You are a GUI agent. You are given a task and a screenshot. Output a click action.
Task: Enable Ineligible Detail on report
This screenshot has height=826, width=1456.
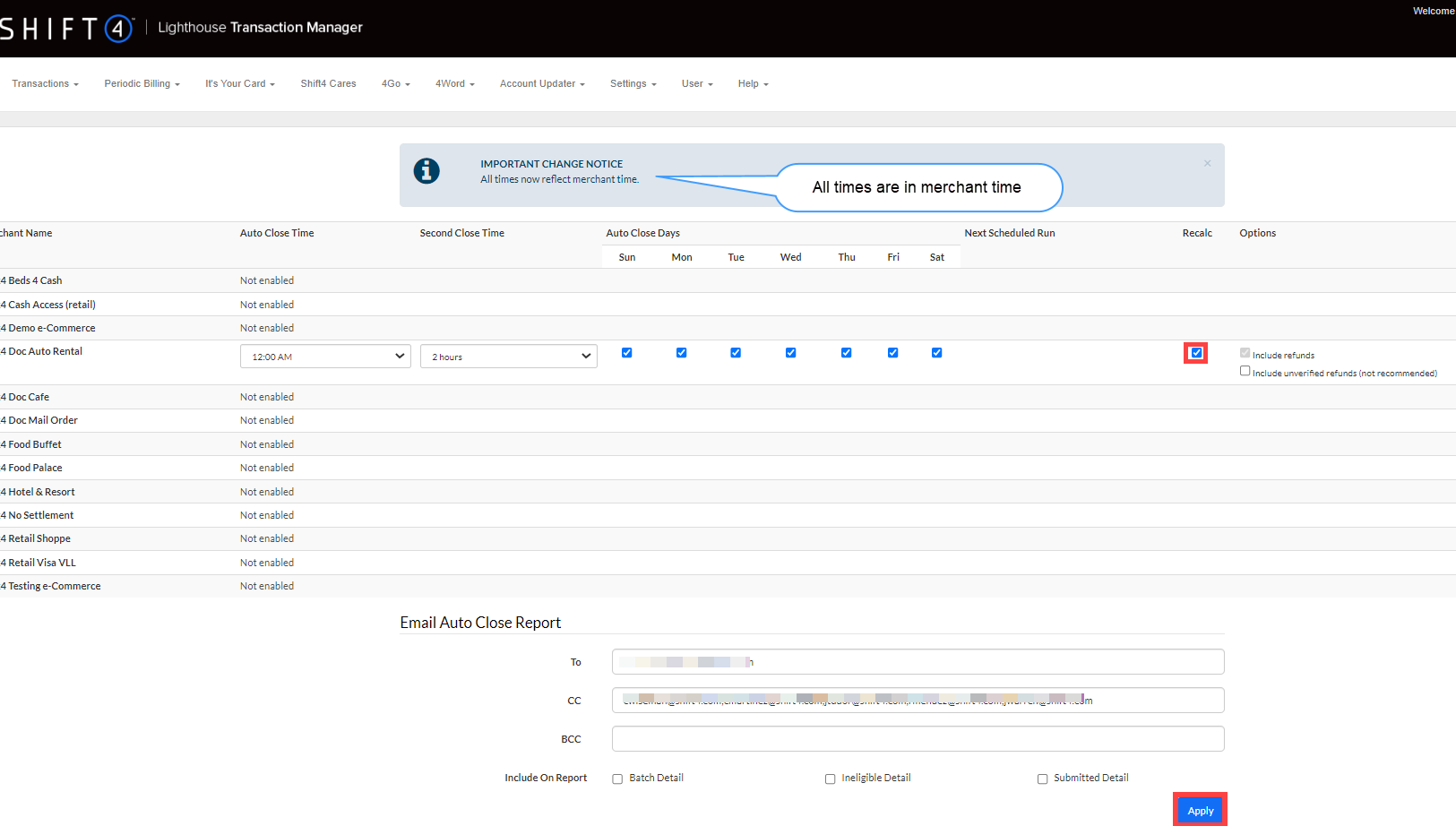click(830, 779)
